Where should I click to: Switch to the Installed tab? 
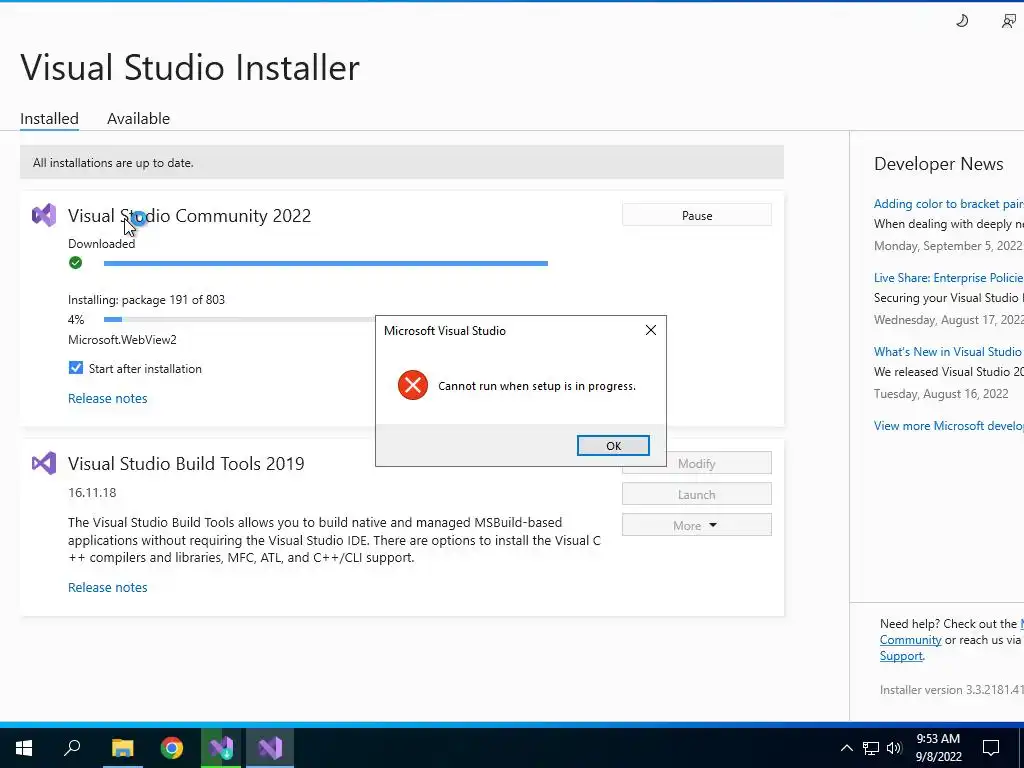pos(49,118)
